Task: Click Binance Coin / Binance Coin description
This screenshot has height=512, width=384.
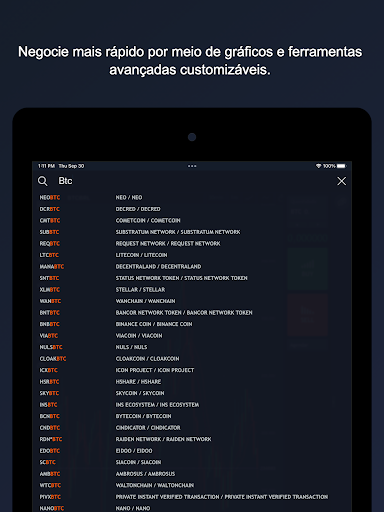Action: click(x=154, y=324)
